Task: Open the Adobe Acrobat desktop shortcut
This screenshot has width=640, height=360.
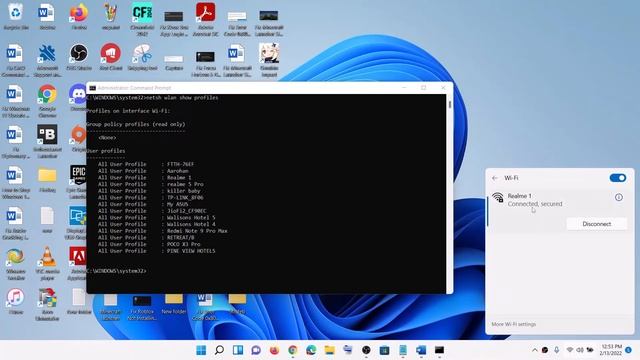Action: tap(205, 18)
